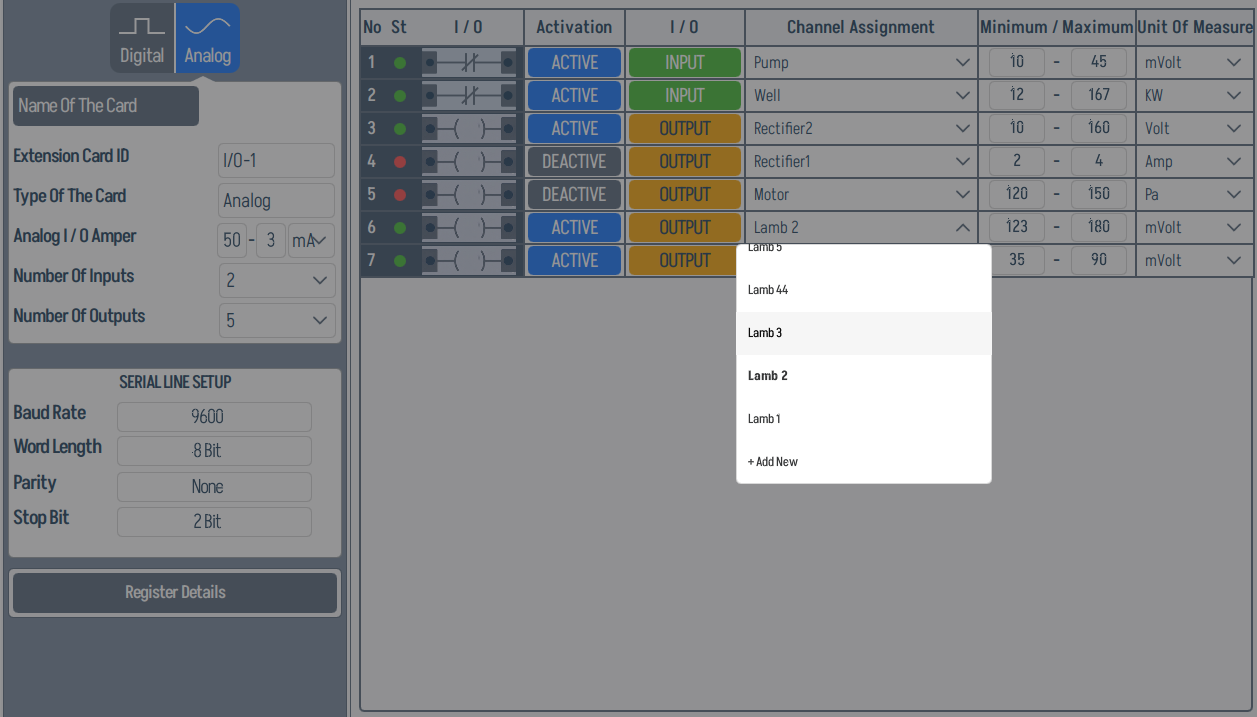Switch to the Digital card tab
Viewport: 1257px width, 717px height.
(x=142, y=38)
